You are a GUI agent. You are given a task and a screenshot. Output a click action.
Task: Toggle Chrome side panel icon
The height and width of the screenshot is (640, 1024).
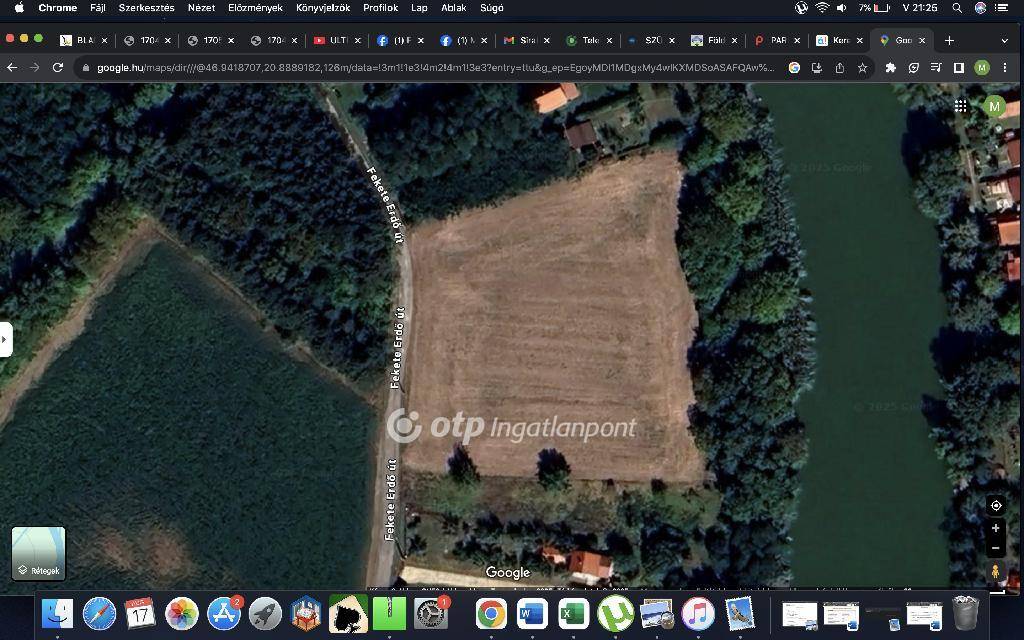pyautogui.click(x=958, y=68)
